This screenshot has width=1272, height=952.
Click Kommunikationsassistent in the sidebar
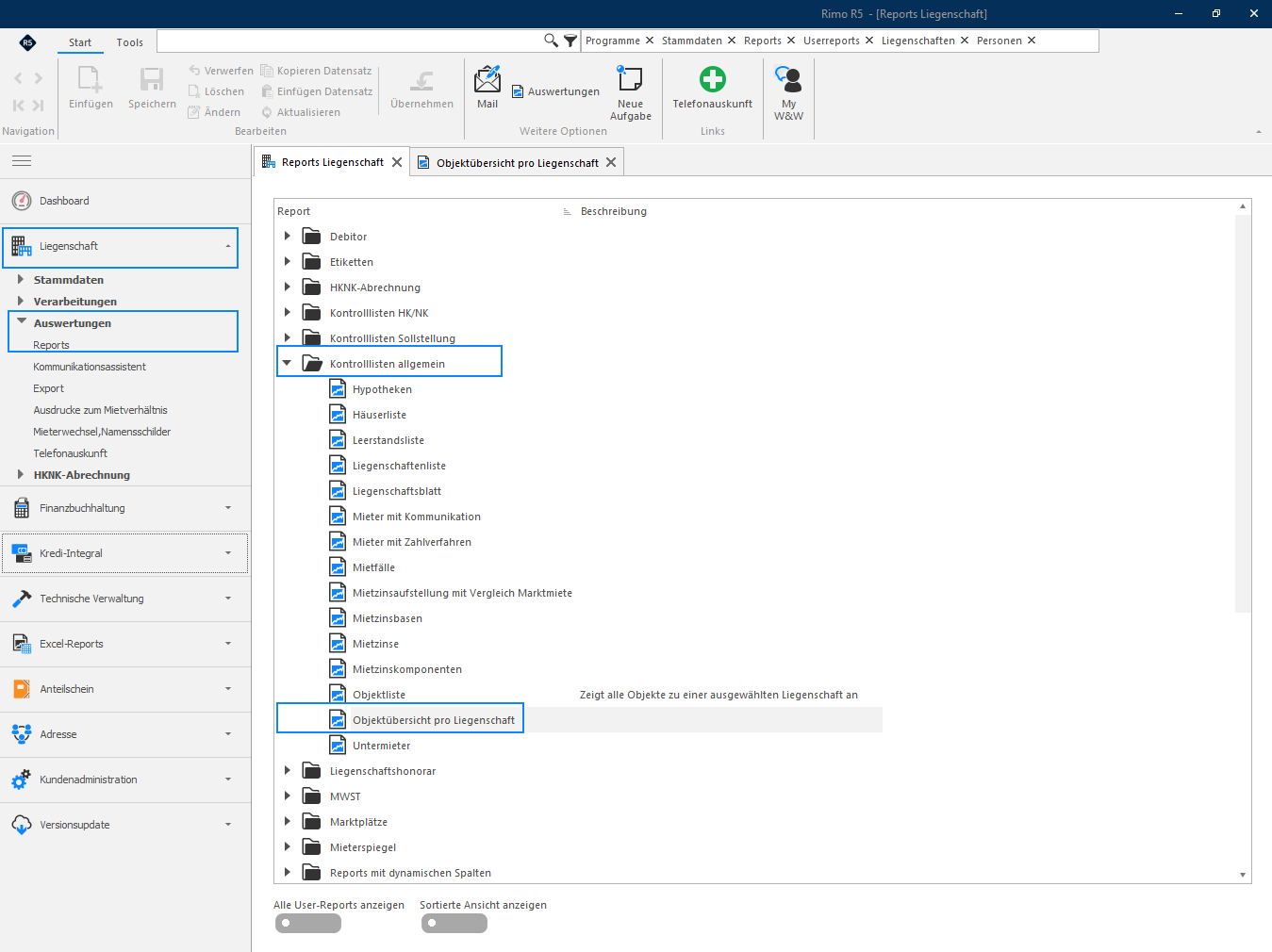coord(90,367)
